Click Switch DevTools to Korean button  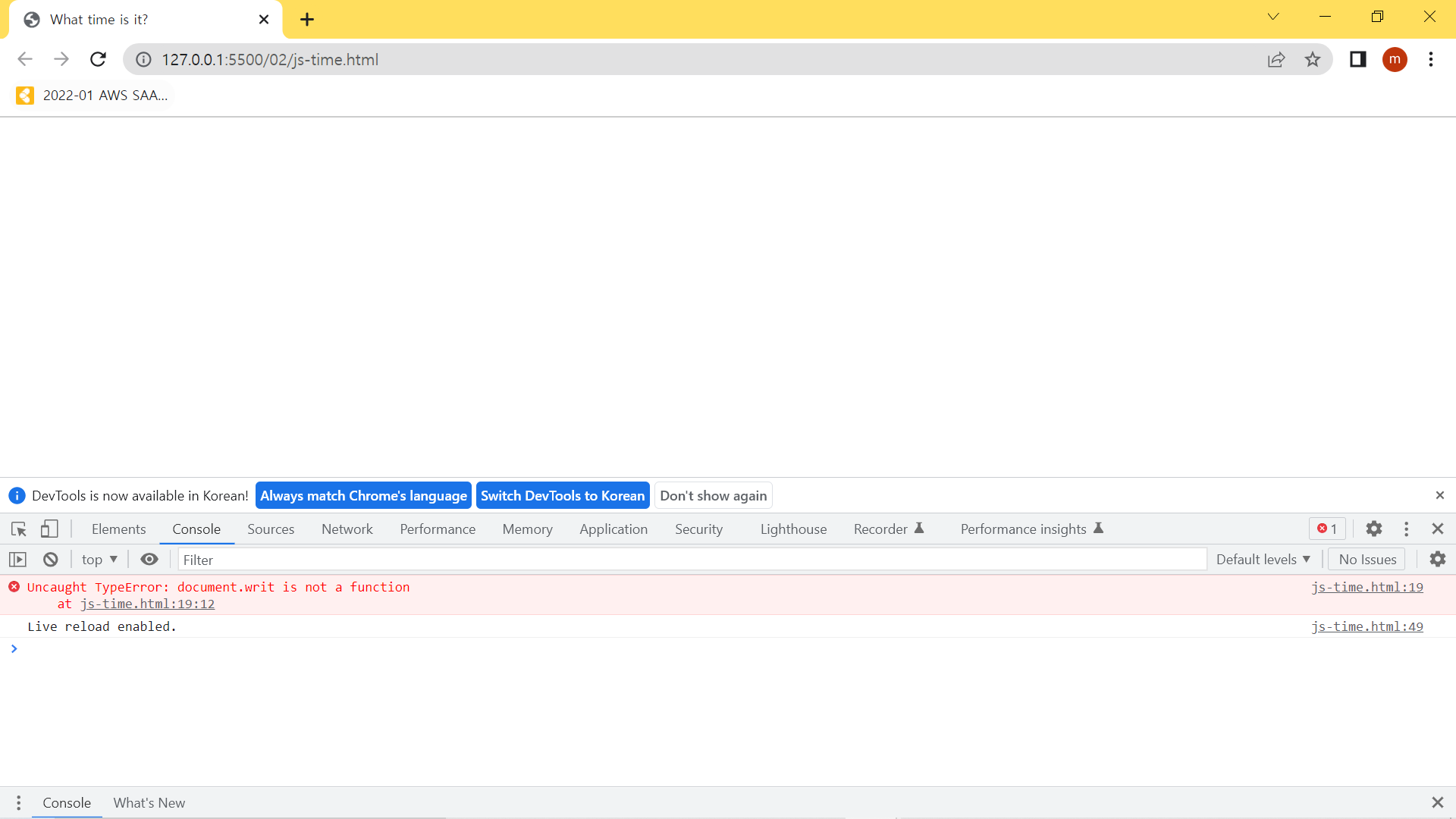click(x=562, y=496)
